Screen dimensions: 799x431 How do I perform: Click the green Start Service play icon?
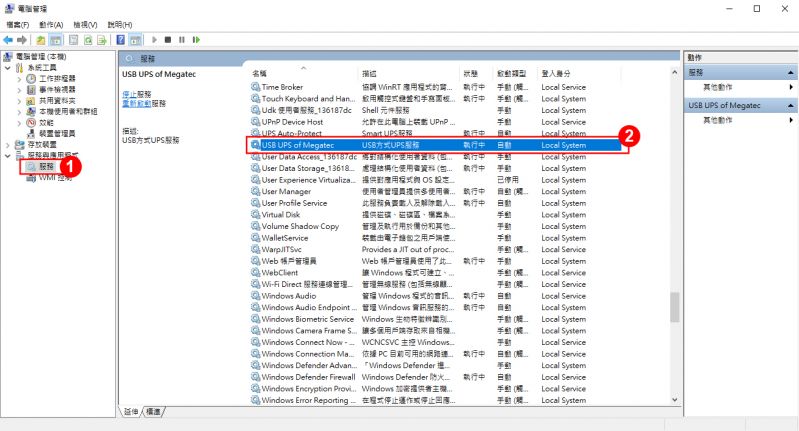(x=154, y=39)
